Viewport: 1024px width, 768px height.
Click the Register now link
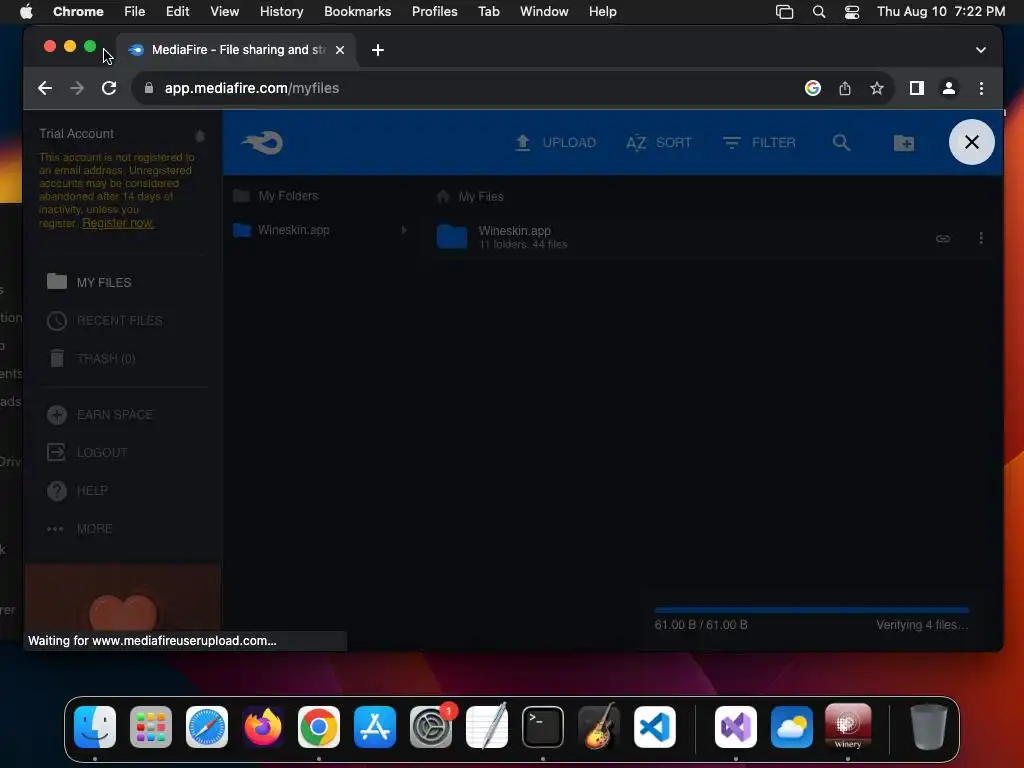click(x=118, y=223)
